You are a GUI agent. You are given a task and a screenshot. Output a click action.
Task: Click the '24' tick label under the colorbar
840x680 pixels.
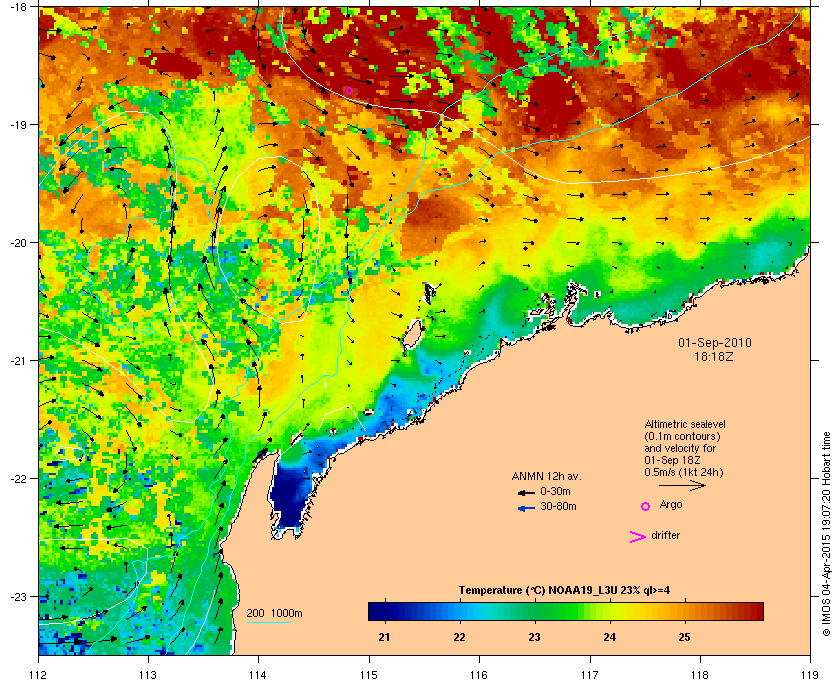[x=610, y=638]
